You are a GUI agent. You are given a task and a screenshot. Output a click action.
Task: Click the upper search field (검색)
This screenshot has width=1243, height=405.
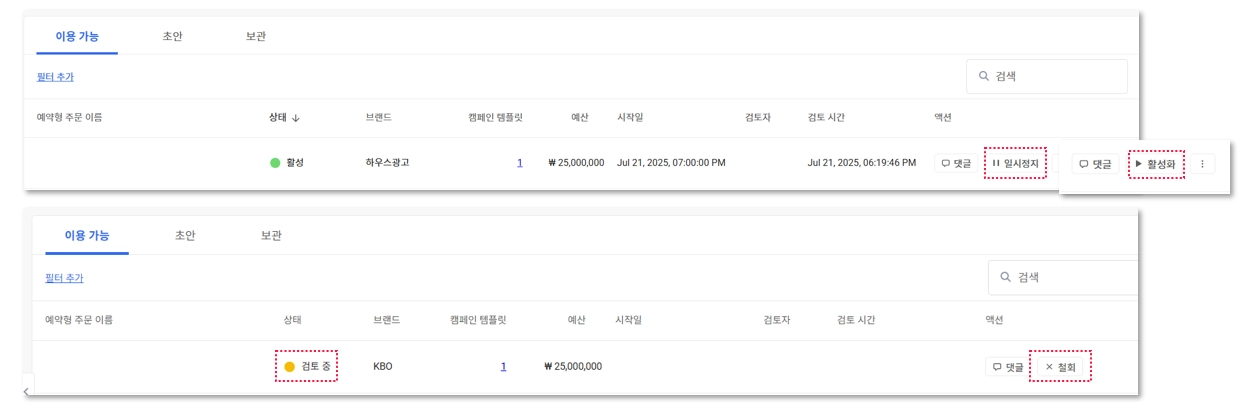pyautogui.click(x=1046, y=76)
